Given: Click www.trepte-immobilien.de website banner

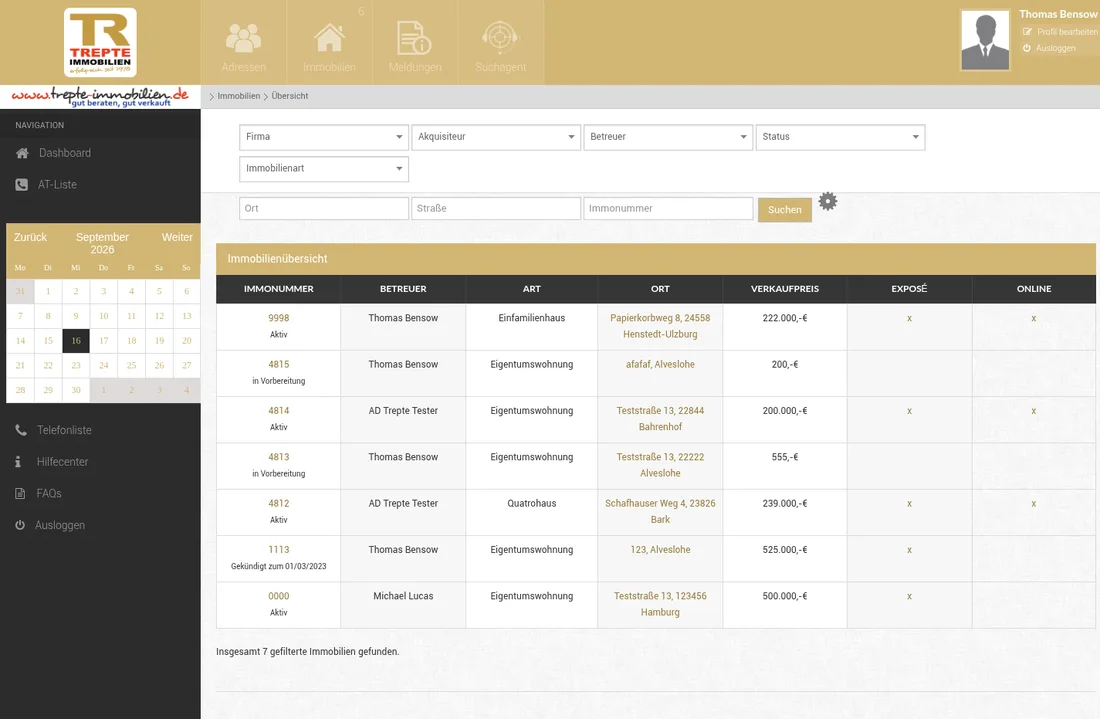Looking at the screenshot, I should point(100,97).
